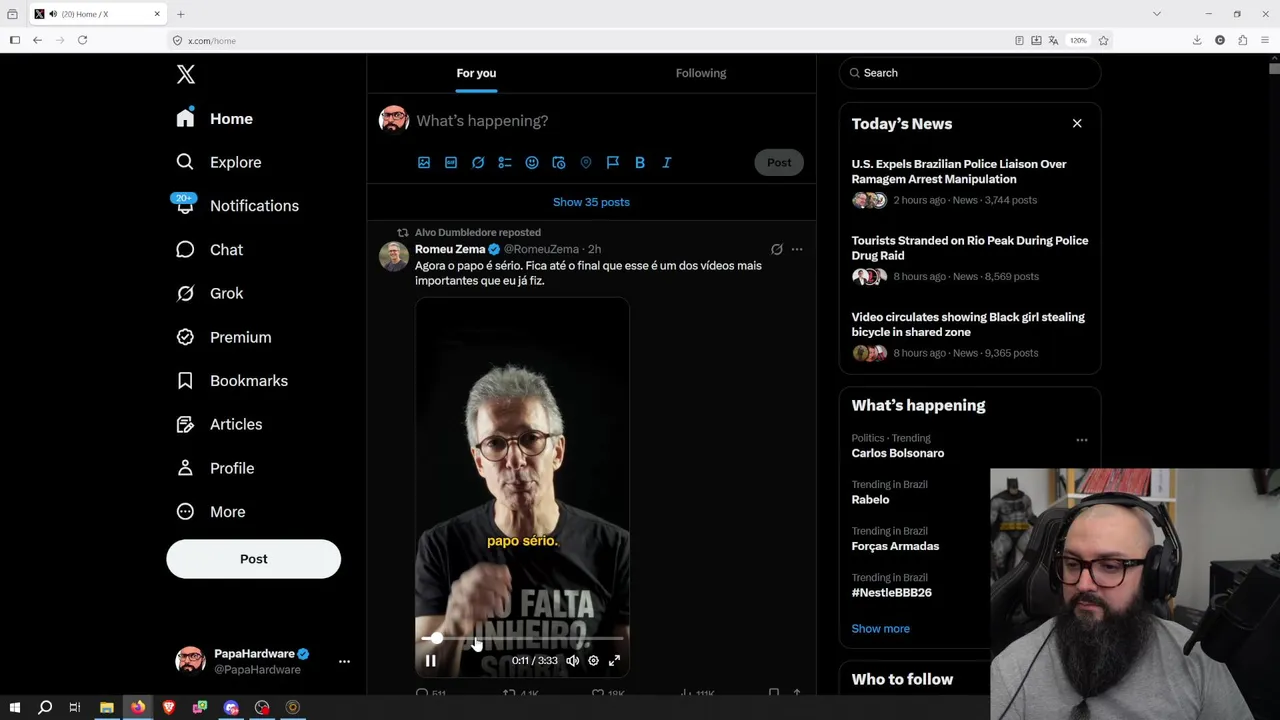Click the flag icon in composer
Screen dimensions: 1280x720
(x=613, y=163)
